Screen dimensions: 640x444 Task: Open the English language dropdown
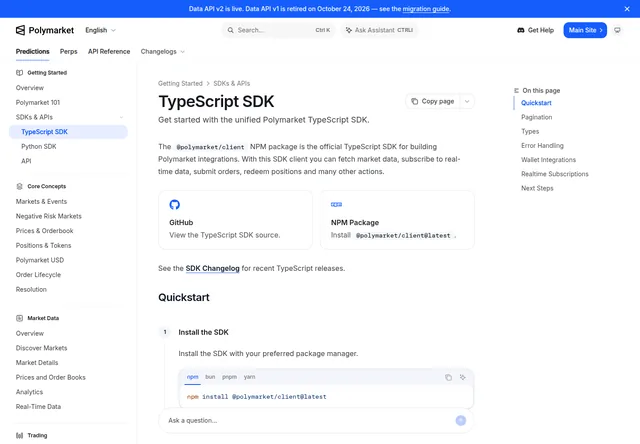point(100,30)
